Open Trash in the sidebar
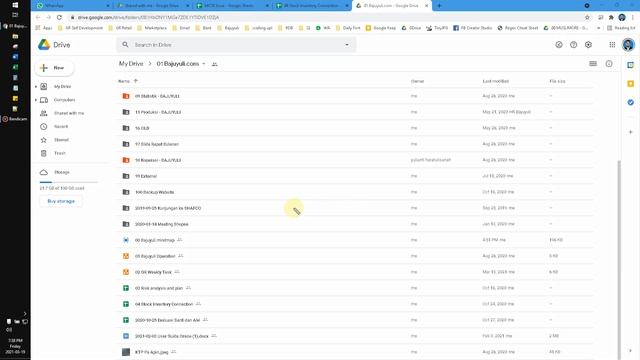 pyautogui.click(x=60, y=153)
